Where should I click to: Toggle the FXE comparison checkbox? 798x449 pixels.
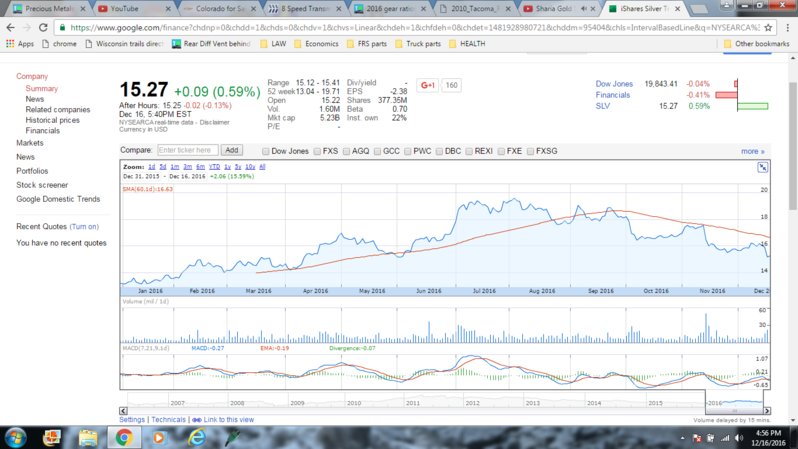[501, 151]
